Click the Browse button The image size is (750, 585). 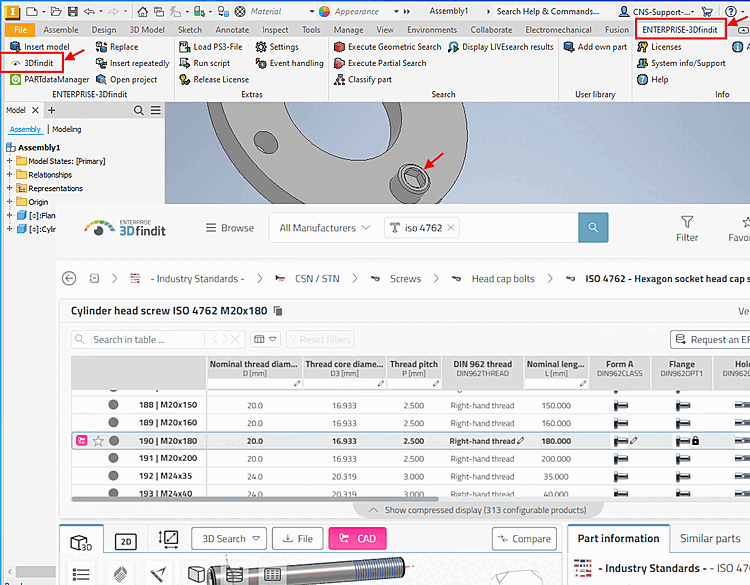230,228
